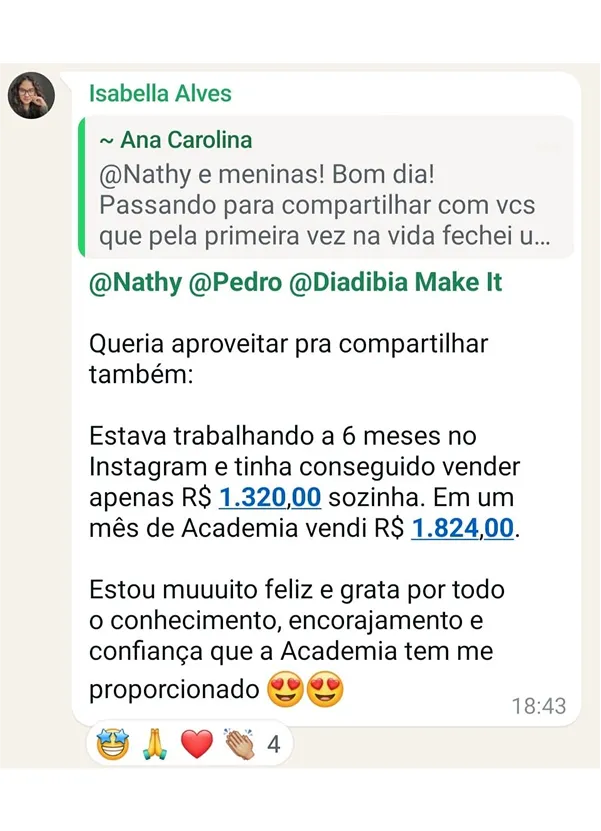Open the bold green @Nathy mention
This screenshot has height=831, width=601.
tap(134, 283)
